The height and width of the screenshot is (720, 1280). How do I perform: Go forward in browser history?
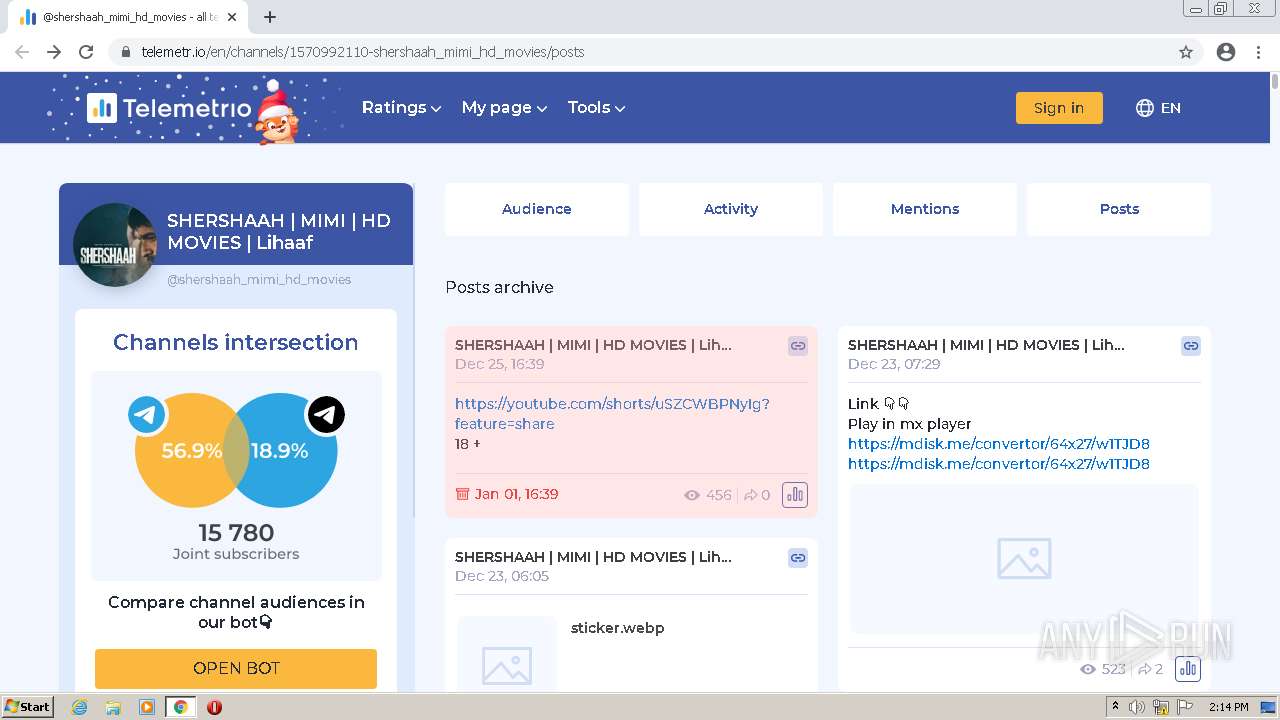point(54,52)
